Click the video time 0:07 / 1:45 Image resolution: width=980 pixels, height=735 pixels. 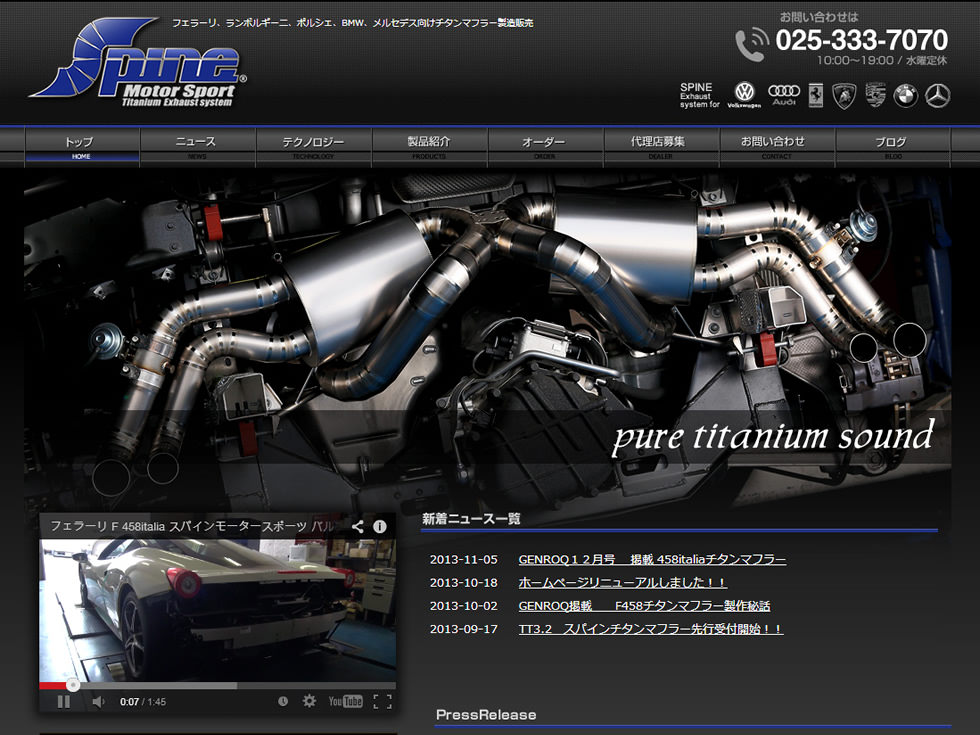pos(143,702)
